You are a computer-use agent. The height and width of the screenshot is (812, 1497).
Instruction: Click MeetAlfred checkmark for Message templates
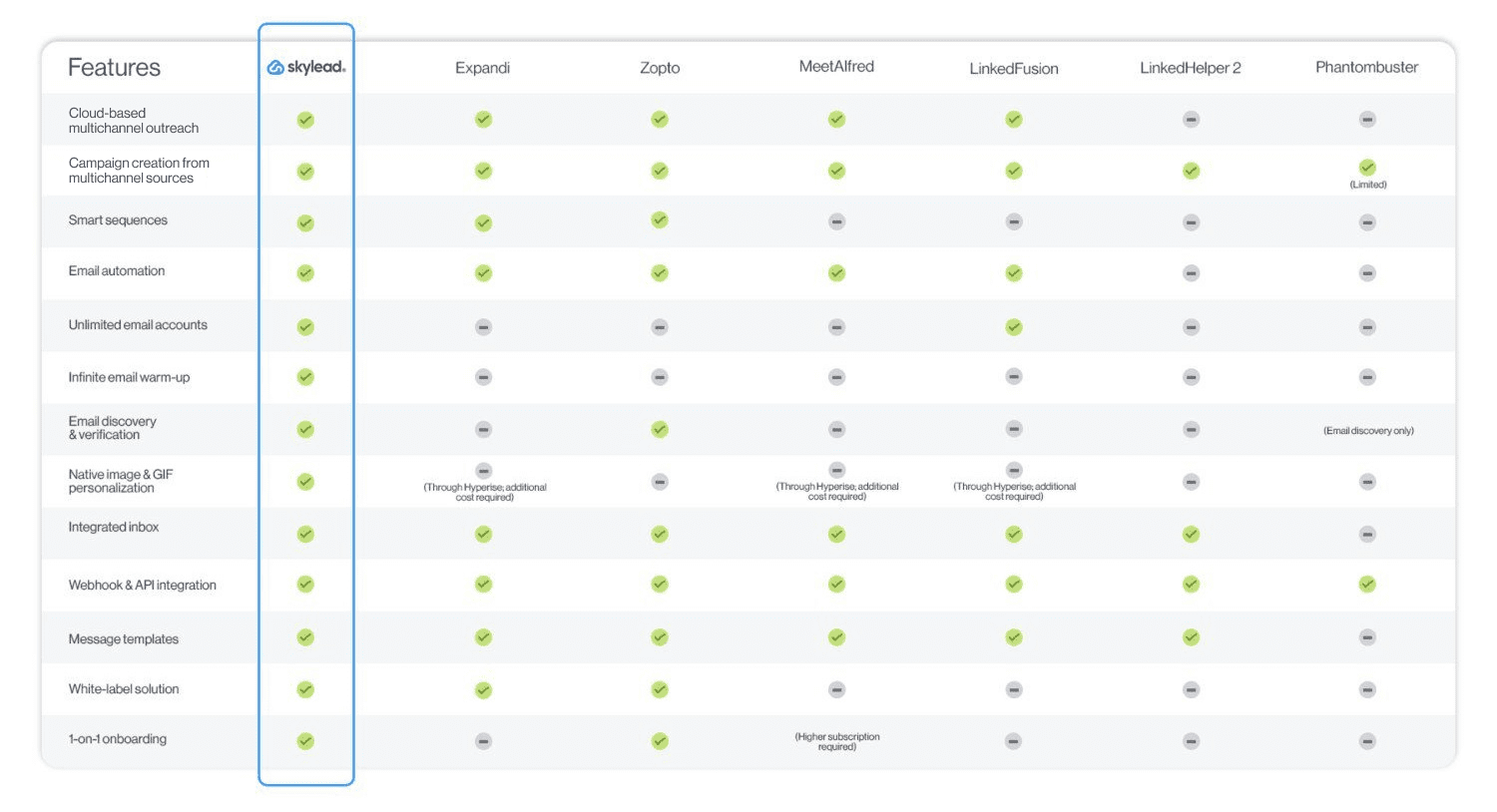click(x=836, y=636)
